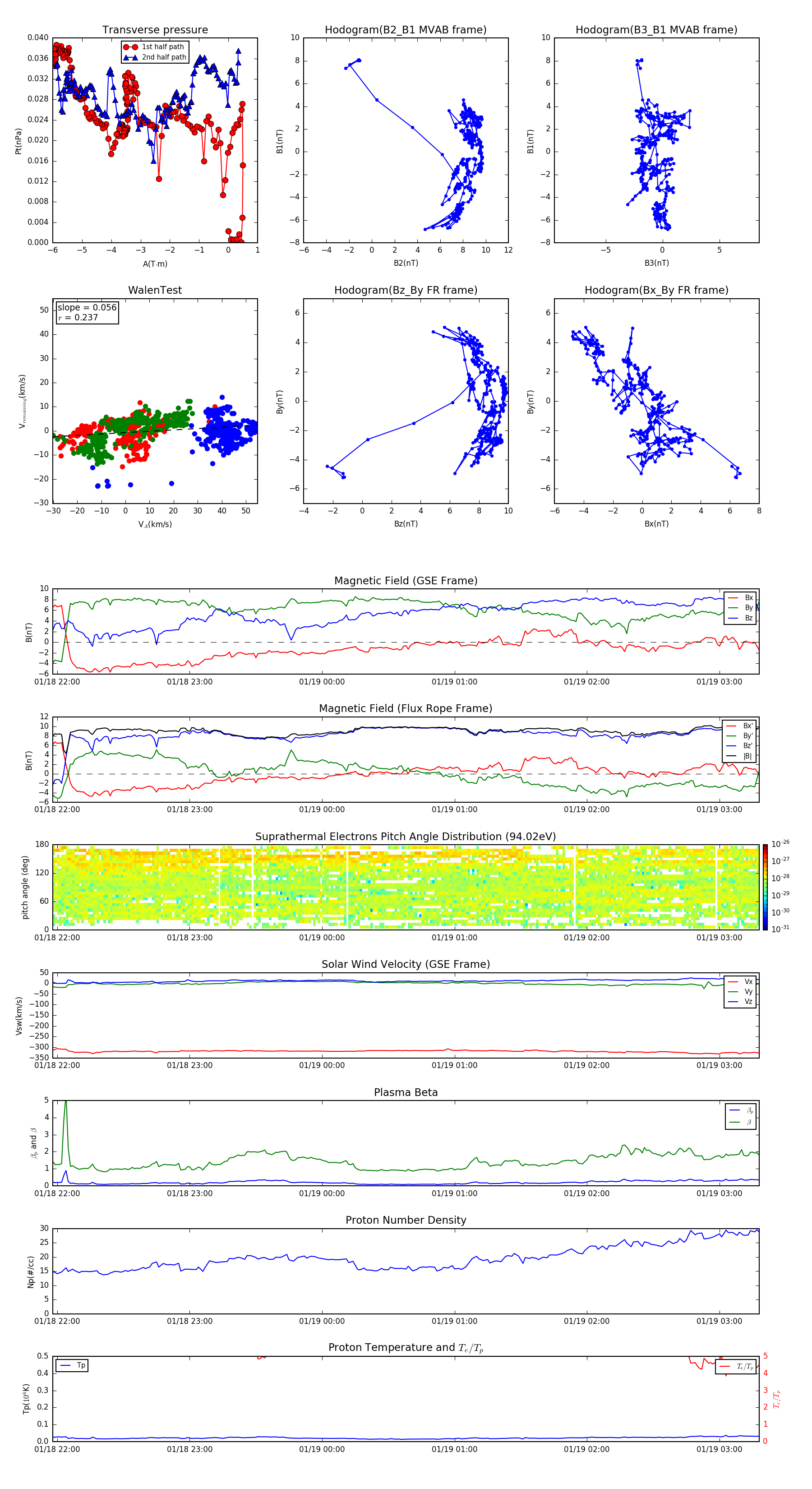Click the A(T·m) x-axis label
The image size is (812, 1489).
[155, 264]
